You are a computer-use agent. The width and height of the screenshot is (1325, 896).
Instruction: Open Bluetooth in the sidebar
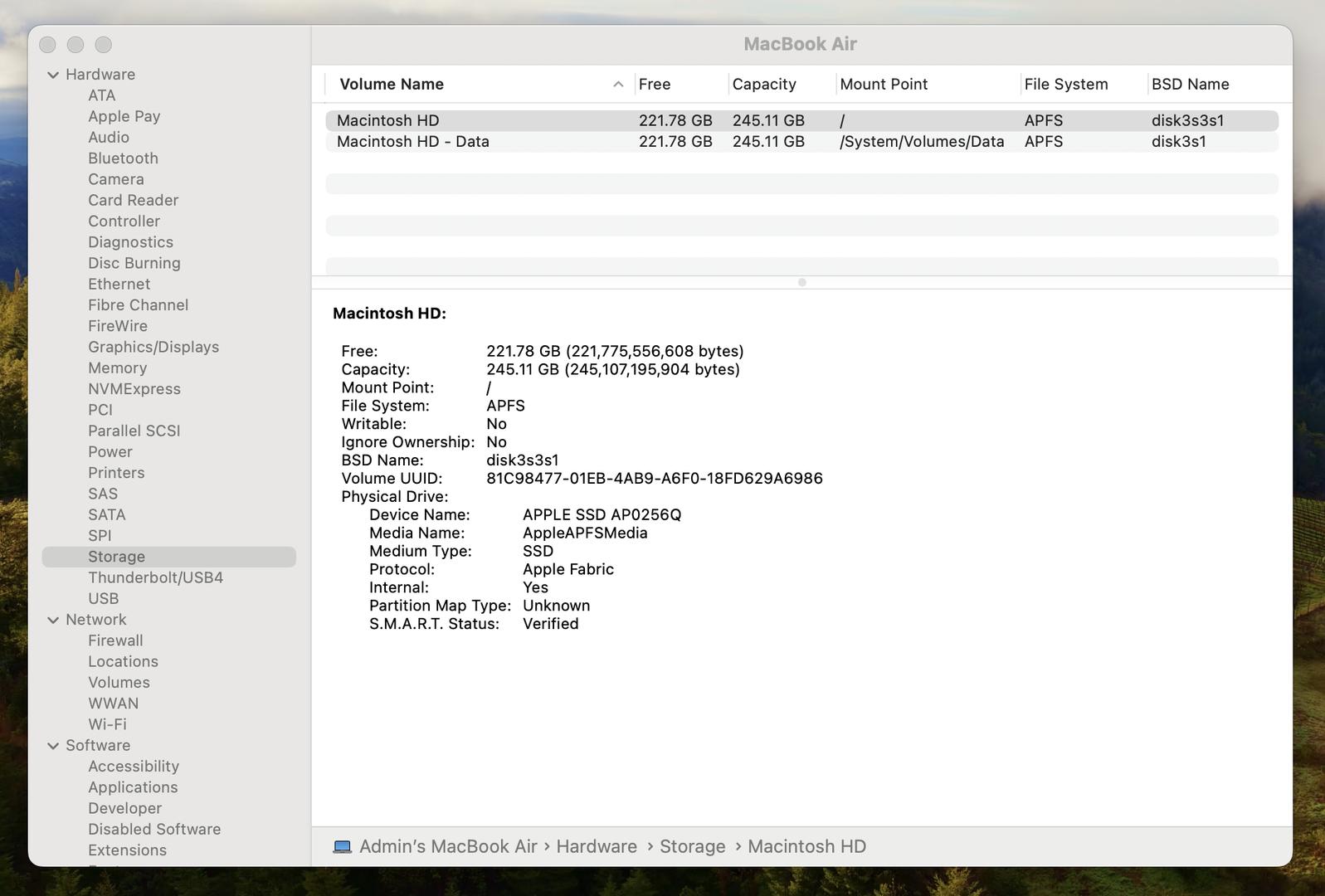[123, 158]
